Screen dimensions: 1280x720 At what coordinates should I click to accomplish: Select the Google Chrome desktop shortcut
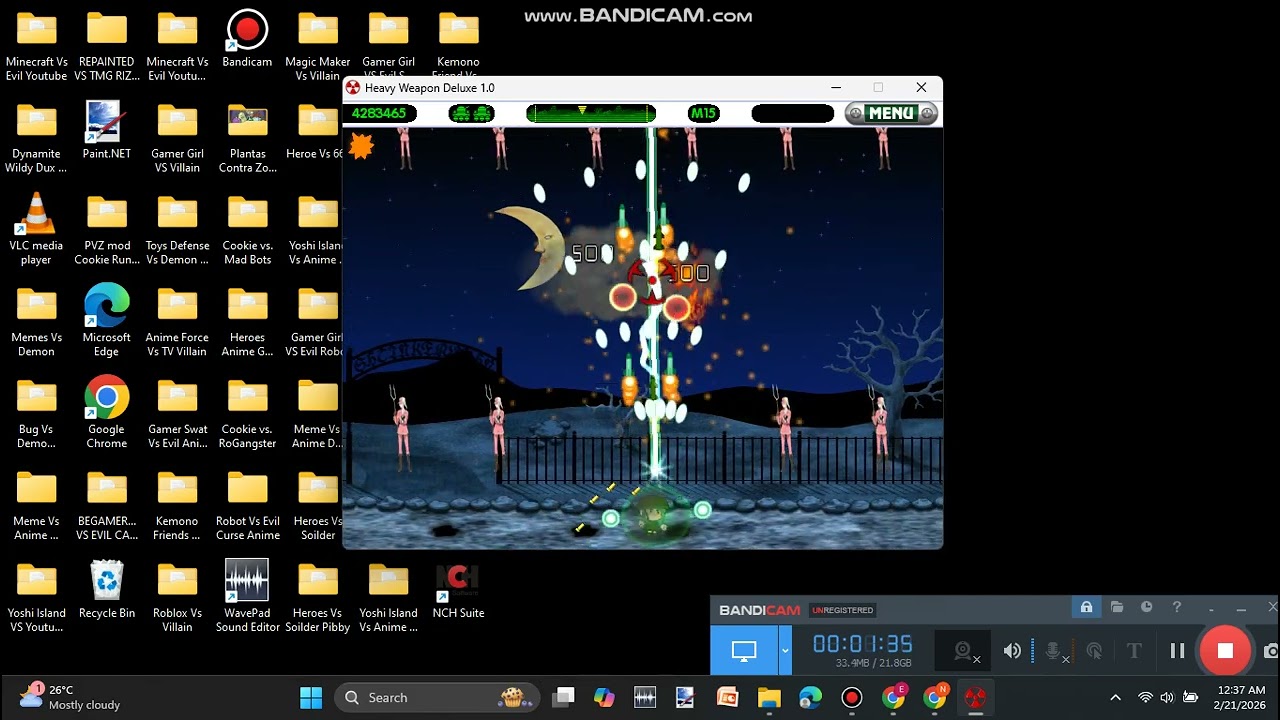tap(106, 413)
